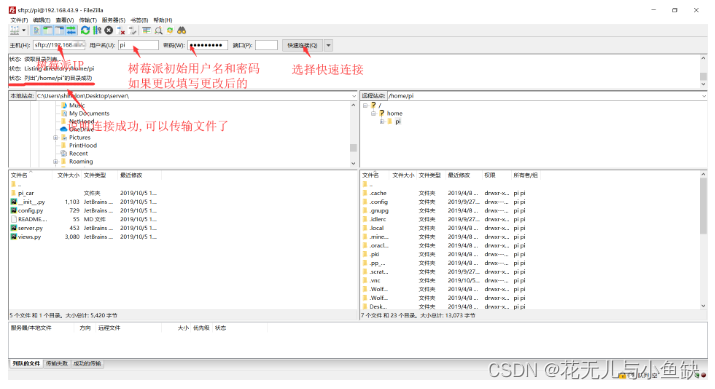Viewport: 715px width, 389px height.
Task: Click the remote file list scrollbar
Action: [704, 206]
